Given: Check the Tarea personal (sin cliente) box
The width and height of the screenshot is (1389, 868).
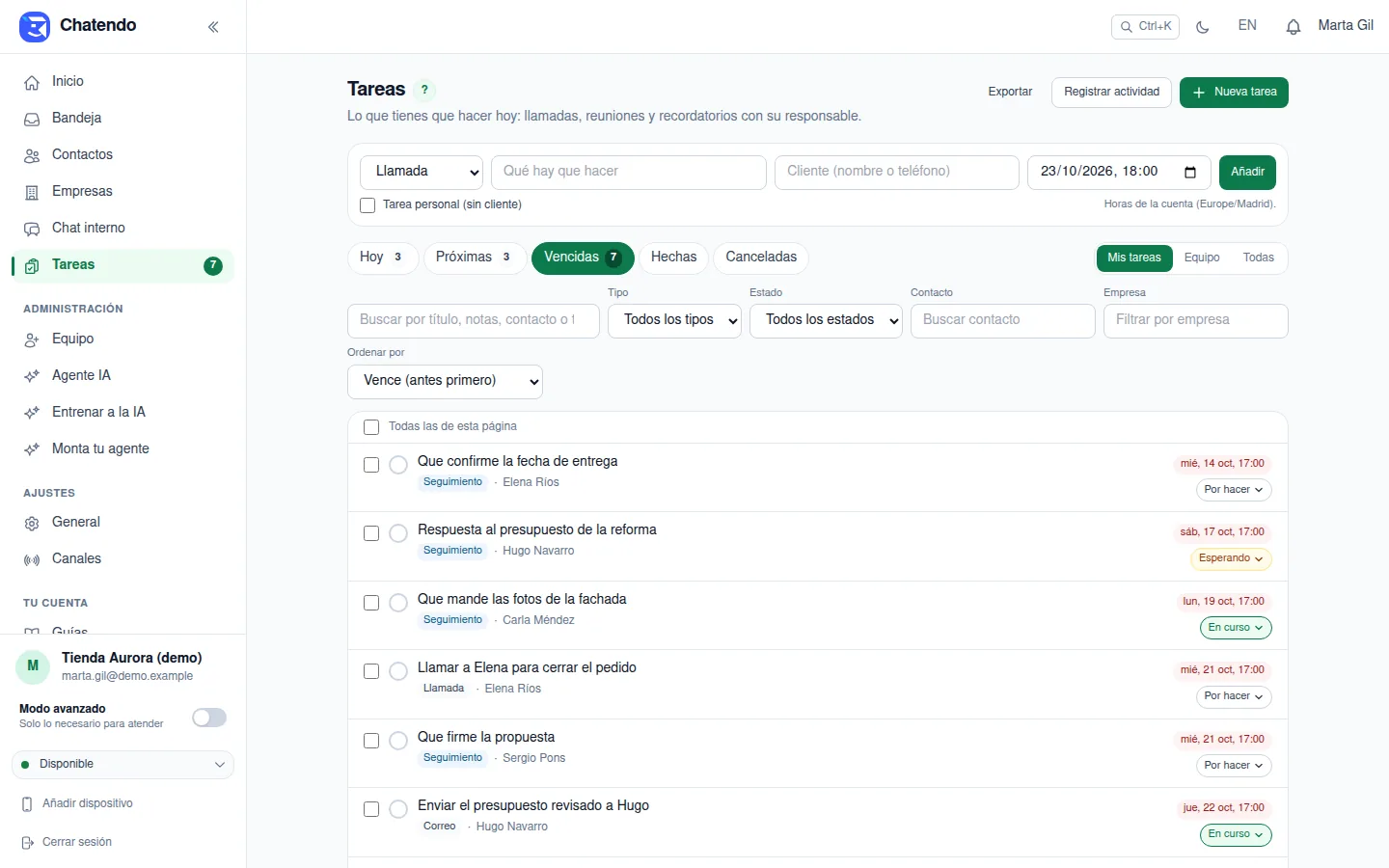Looking at the screenshot, I should coord(368,205).
